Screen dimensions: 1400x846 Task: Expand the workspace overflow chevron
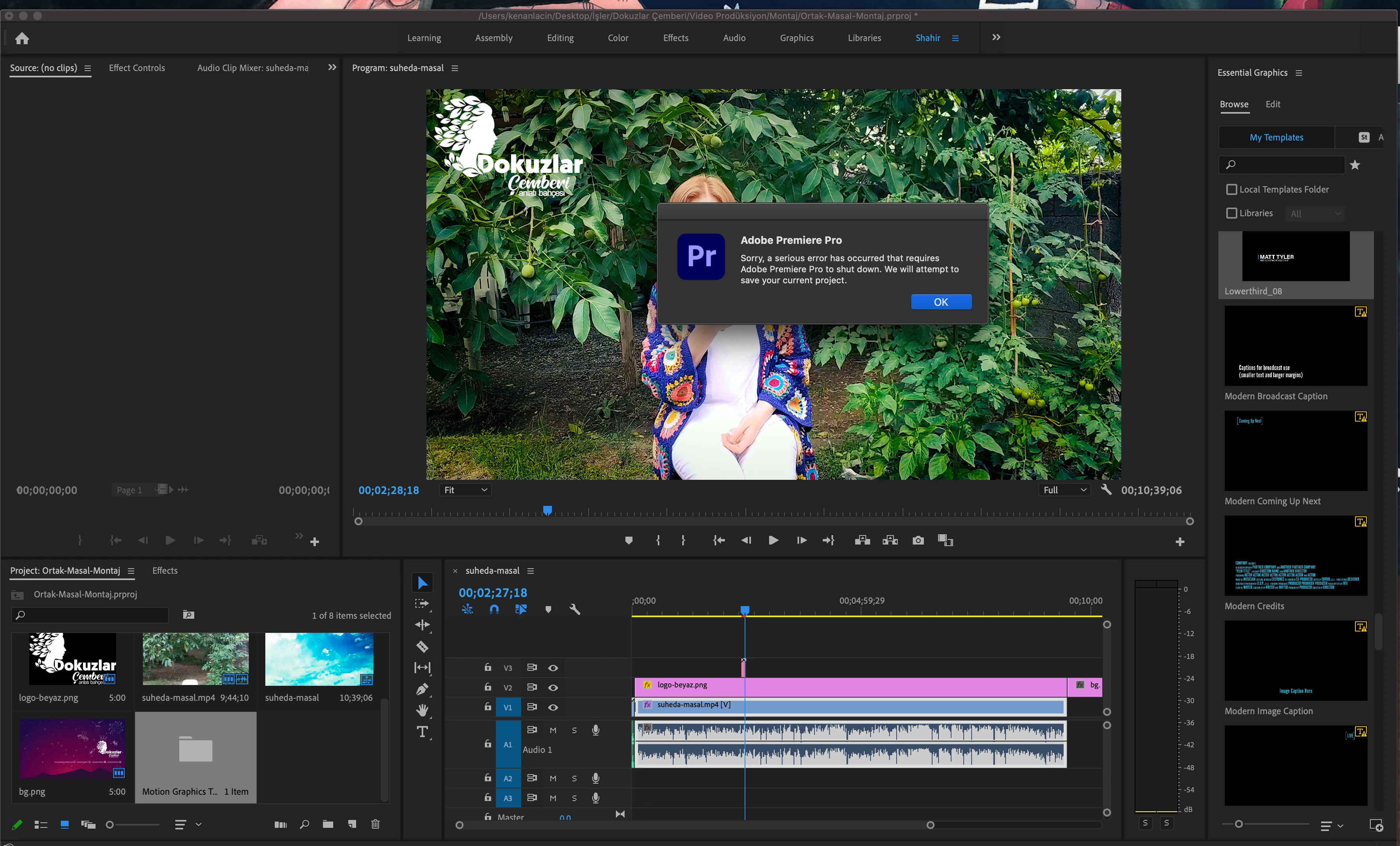(996, 37)
